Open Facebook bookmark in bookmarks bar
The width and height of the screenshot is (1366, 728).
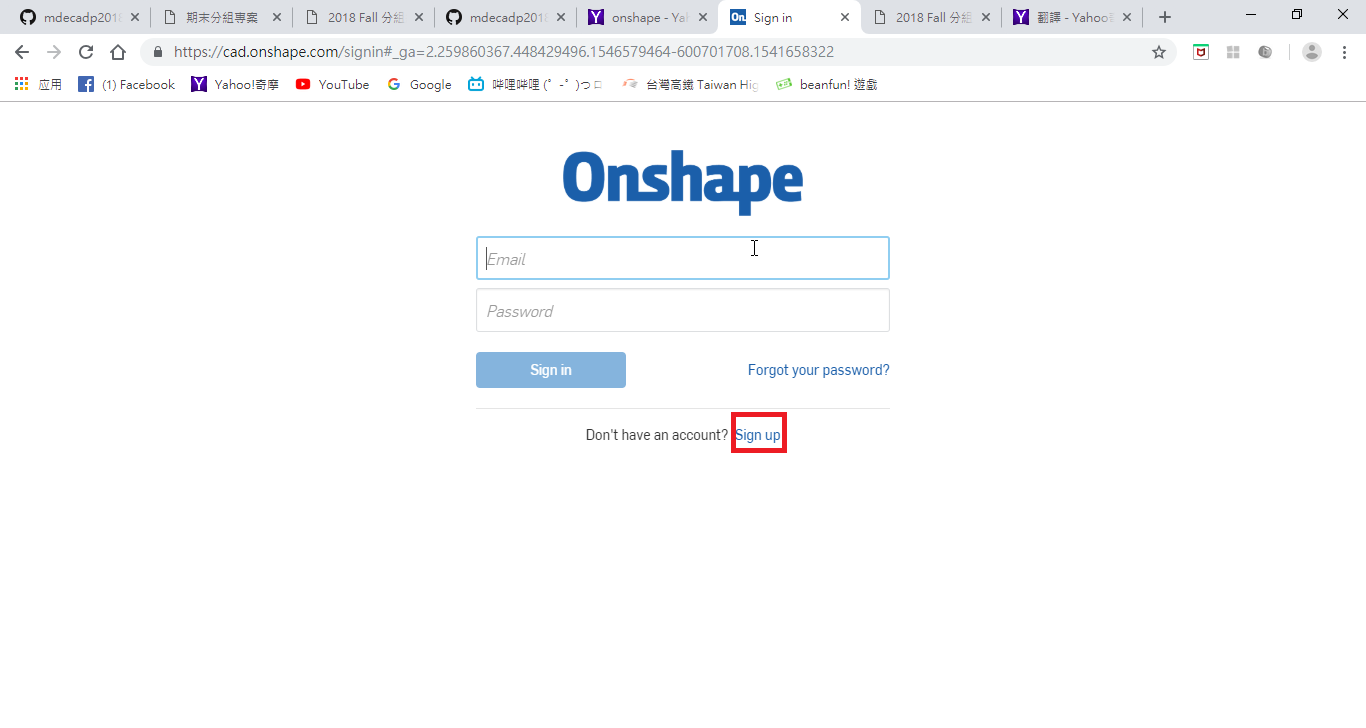pyautogui.click(x=126, y=85)
